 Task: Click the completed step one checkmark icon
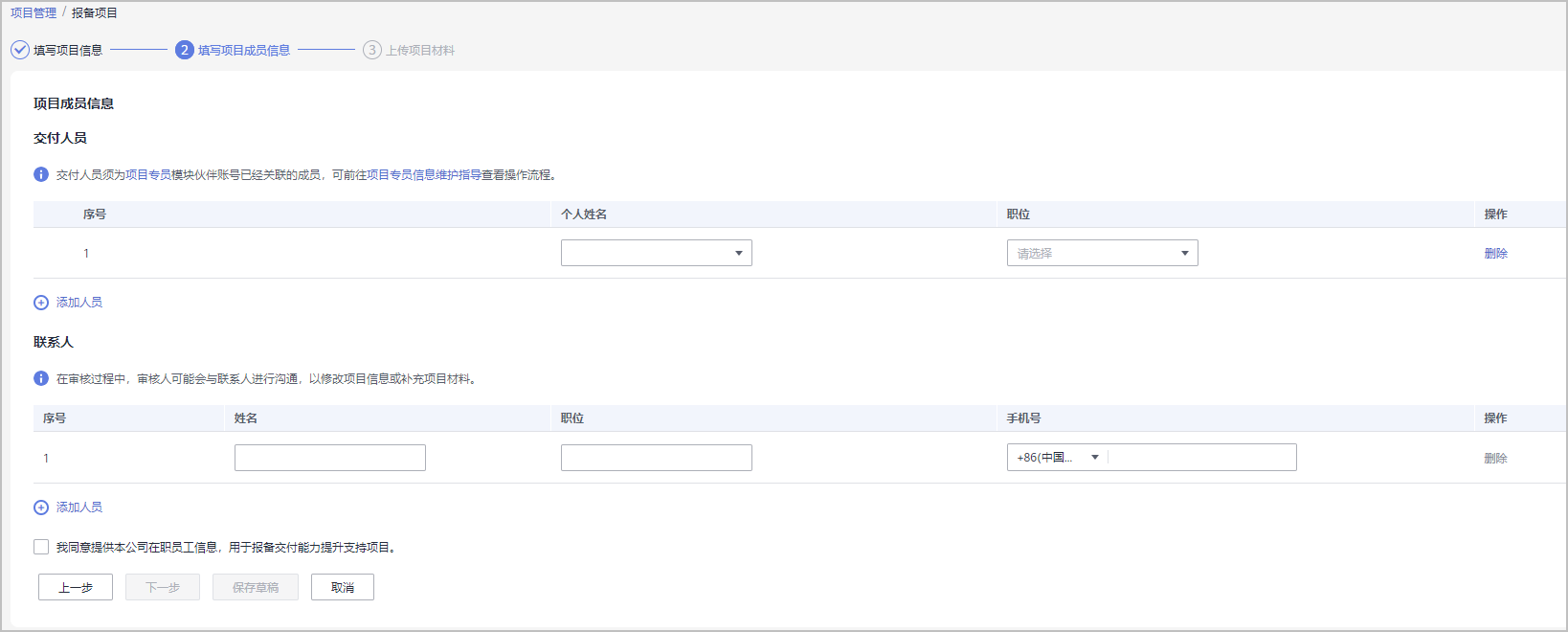point(20,50)
